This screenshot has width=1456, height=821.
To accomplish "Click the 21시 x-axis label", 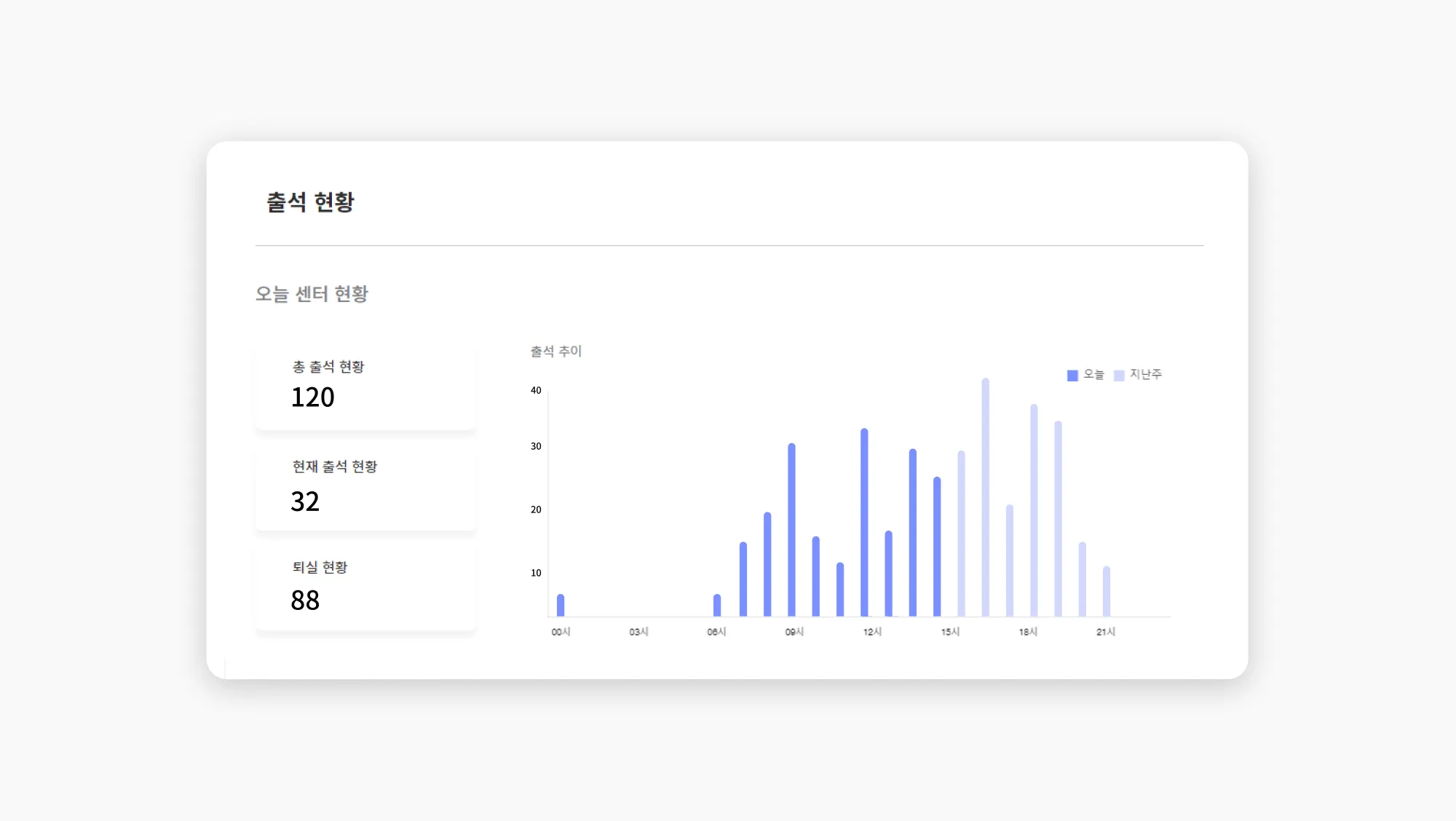I will point(1105,632).
